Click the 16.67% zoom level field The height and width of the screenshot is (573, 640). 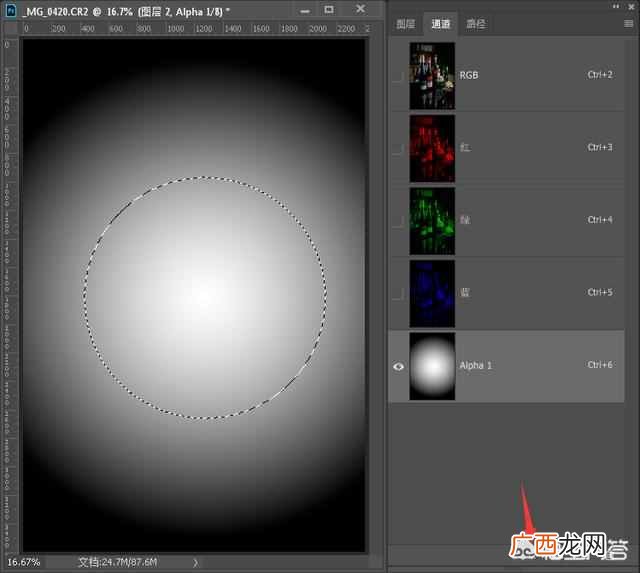[x=24, y=562]
